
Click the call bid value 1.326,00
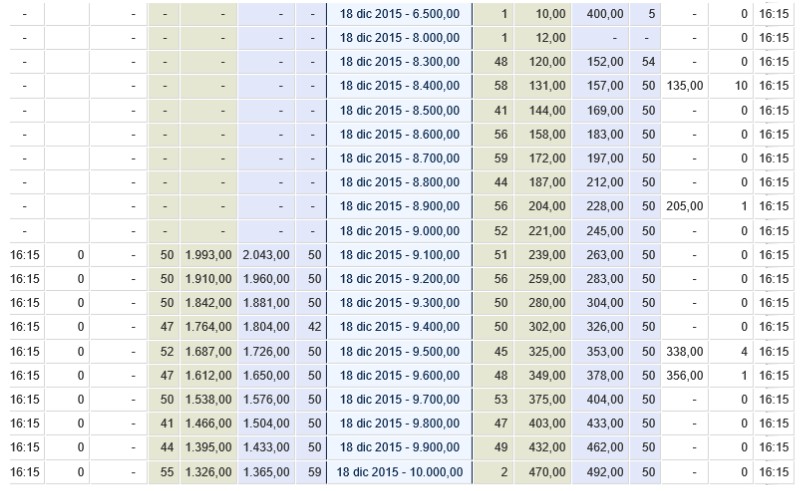tap(208, 472)
